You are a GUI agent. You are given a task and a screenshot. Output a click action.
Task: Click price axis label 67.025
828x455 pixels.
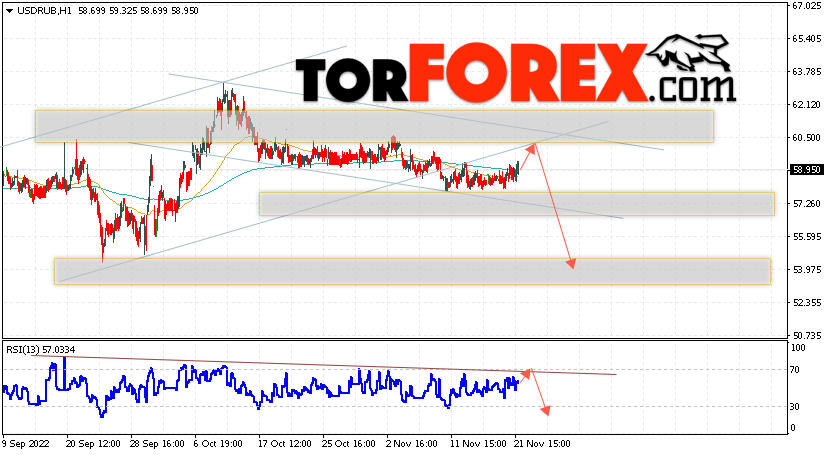[806, 6]
